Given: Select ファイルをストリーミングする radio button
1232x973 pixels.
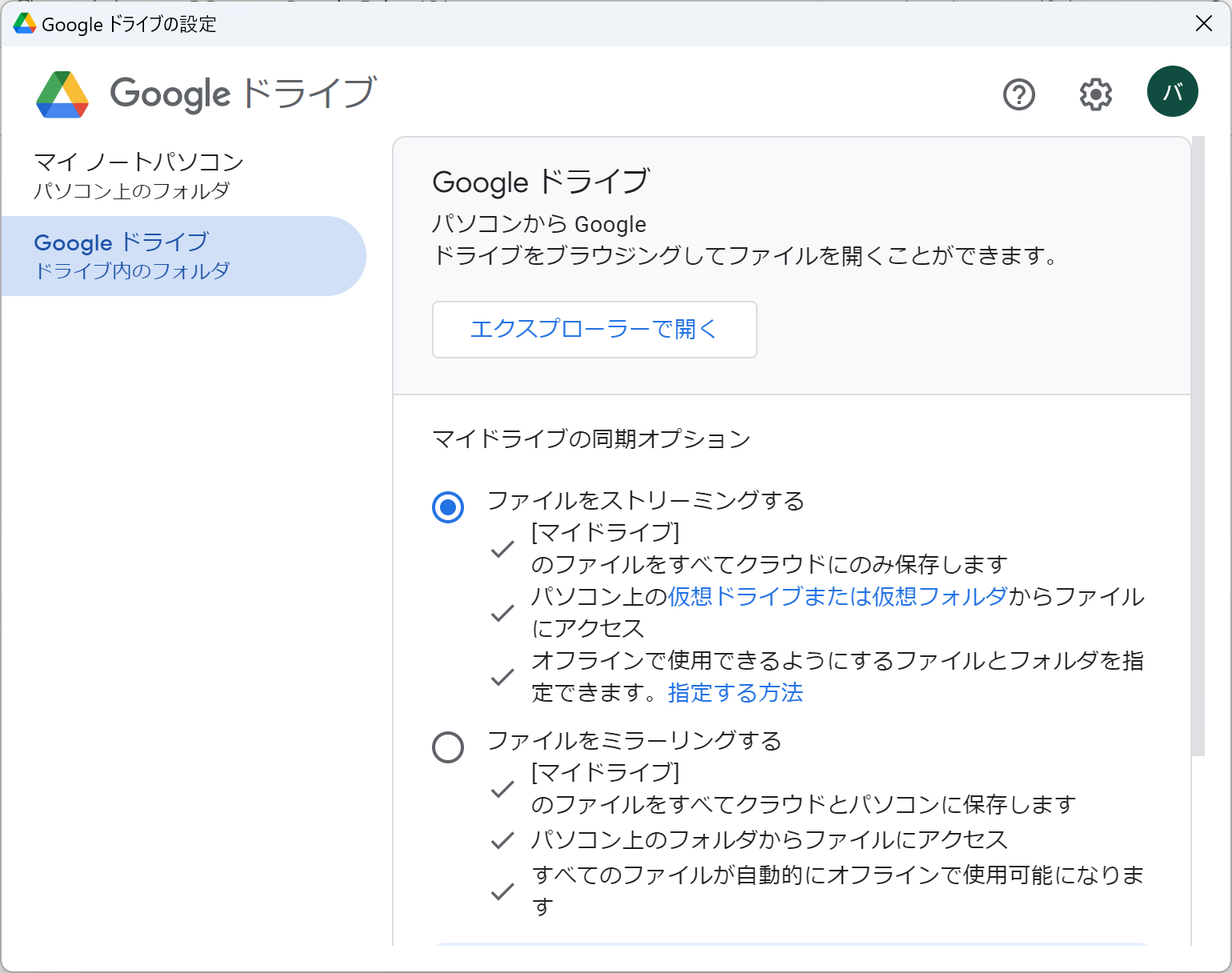Looking at the screenshot, I should click(x=448, y=507).
